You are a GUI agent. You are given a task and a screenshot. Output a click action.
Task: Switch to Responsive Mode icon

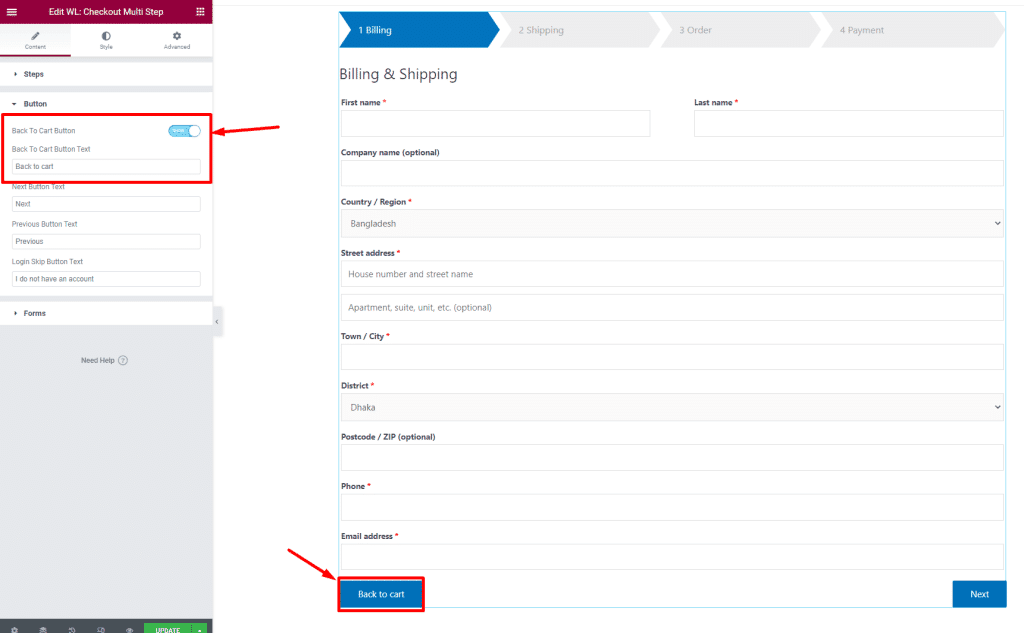(101, 630)
